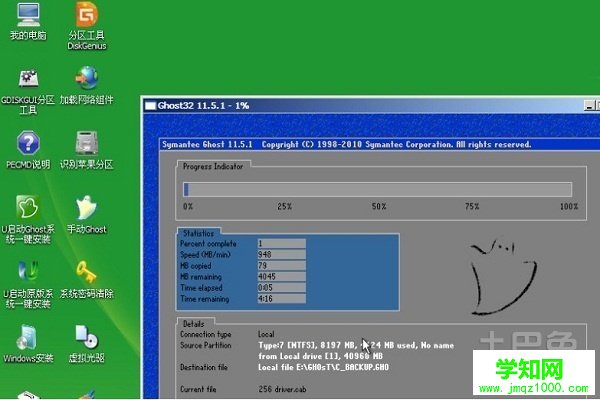This screenshot has height=400, width=600.
Task: Click the 25% progress marker label
Action: pyautogui.click(x=284, y=206)
